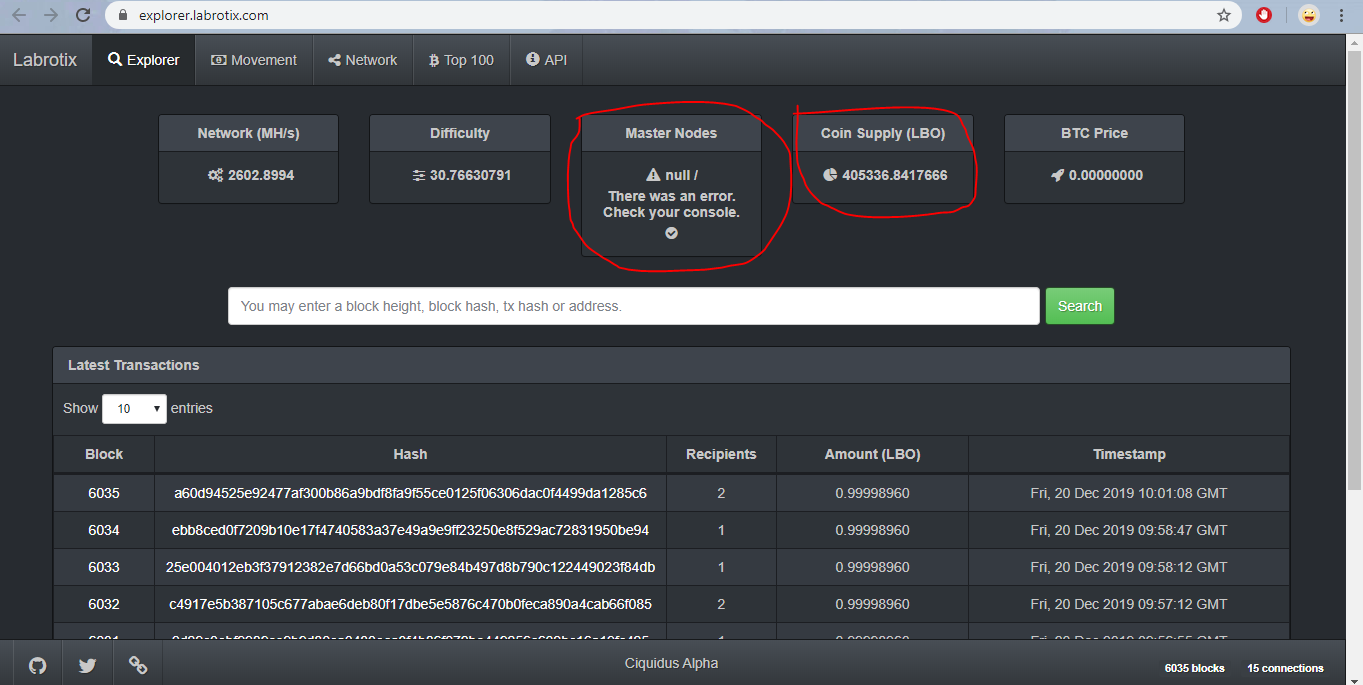Select the Master Nodes panel heading
This screenshot has width=1363, height=685.
pos(671,133)
